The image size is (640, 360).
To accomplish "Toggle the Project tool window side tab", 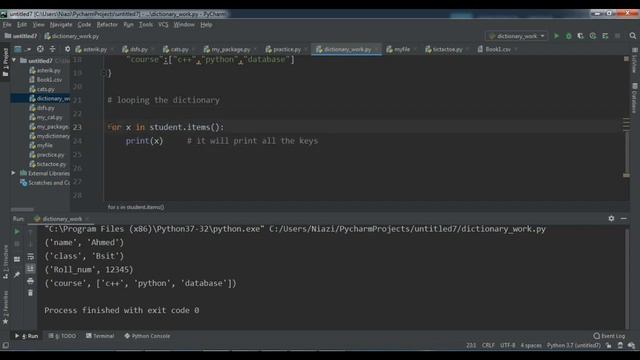I will click(x=5, y=62).
